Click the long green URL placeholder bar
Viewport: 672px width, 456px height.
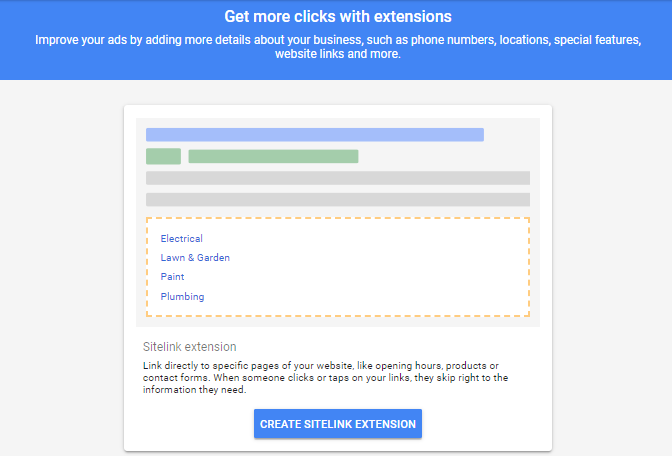pyautogui.click(x=273, y=156)
